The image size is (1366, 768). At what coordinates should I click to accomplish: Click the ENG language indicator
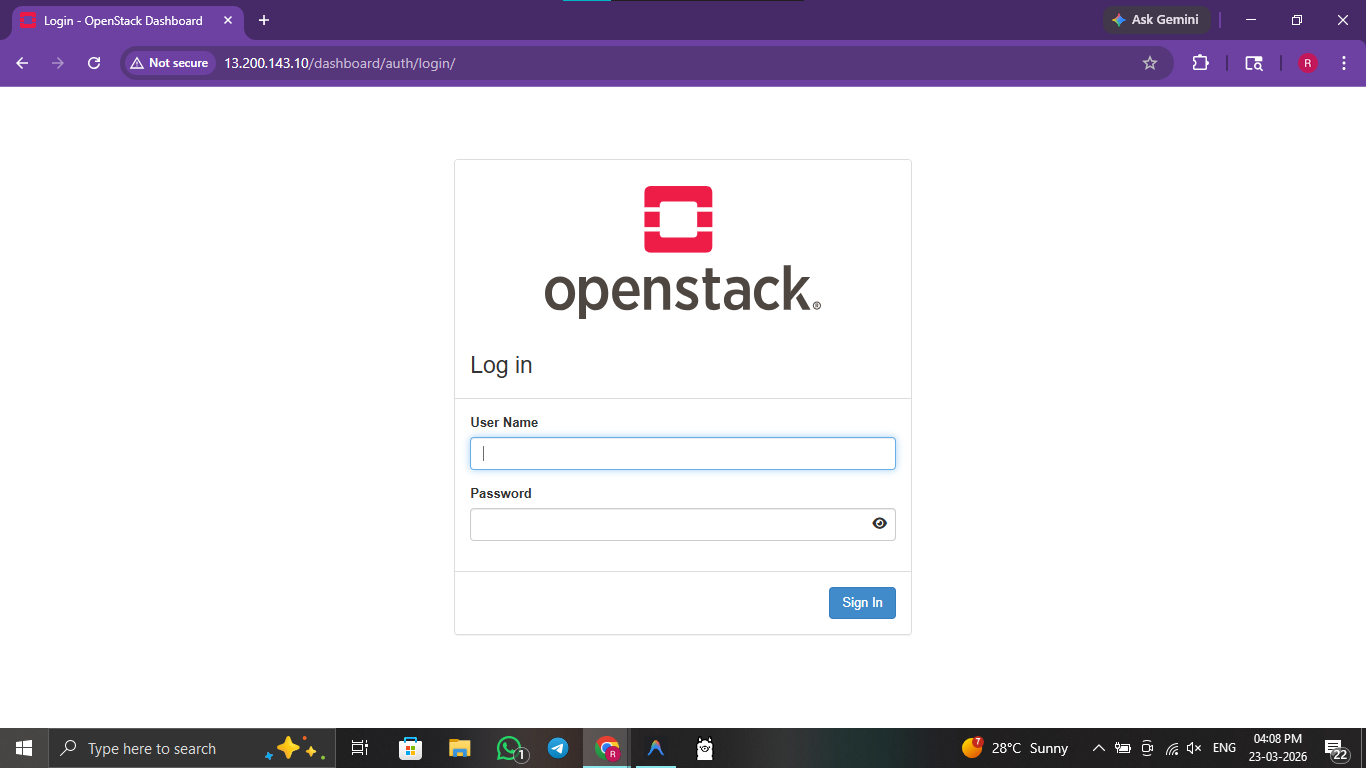pyautogui.click(x=1224, y=748)
